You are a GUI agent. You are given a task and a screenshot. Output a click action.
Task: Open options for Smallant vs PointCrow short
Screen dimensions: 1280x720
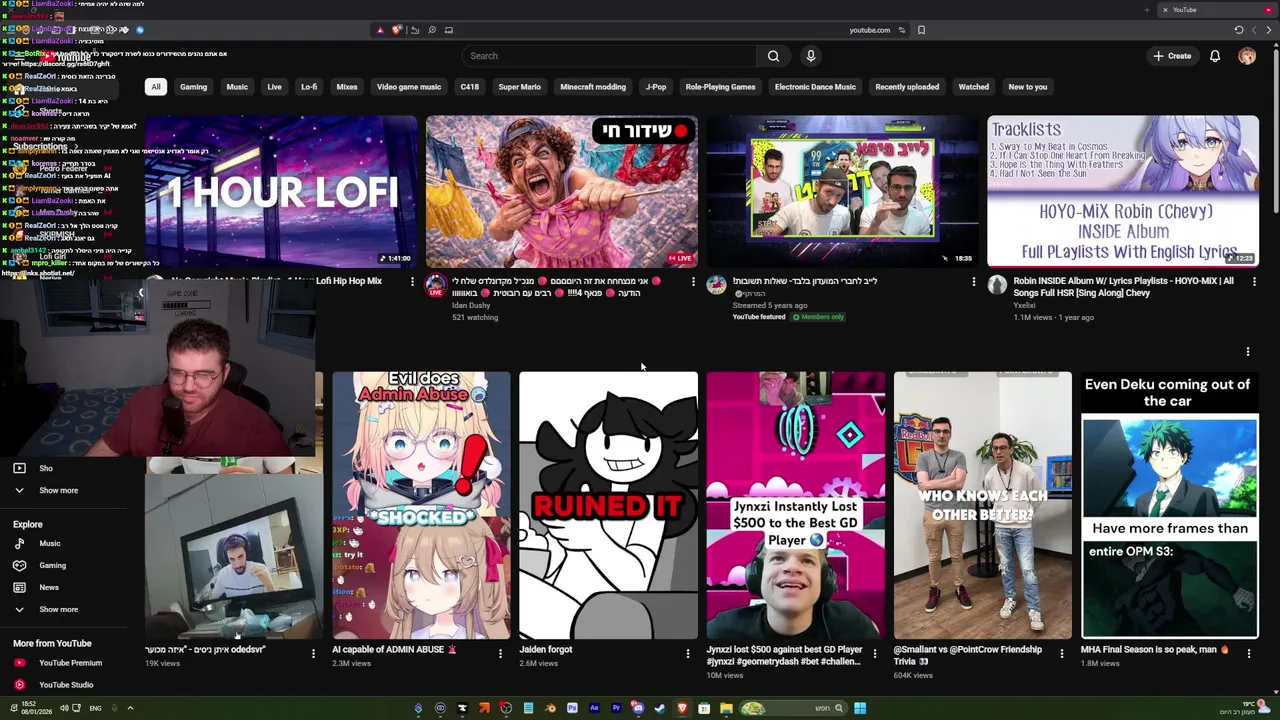(1062, 653)
